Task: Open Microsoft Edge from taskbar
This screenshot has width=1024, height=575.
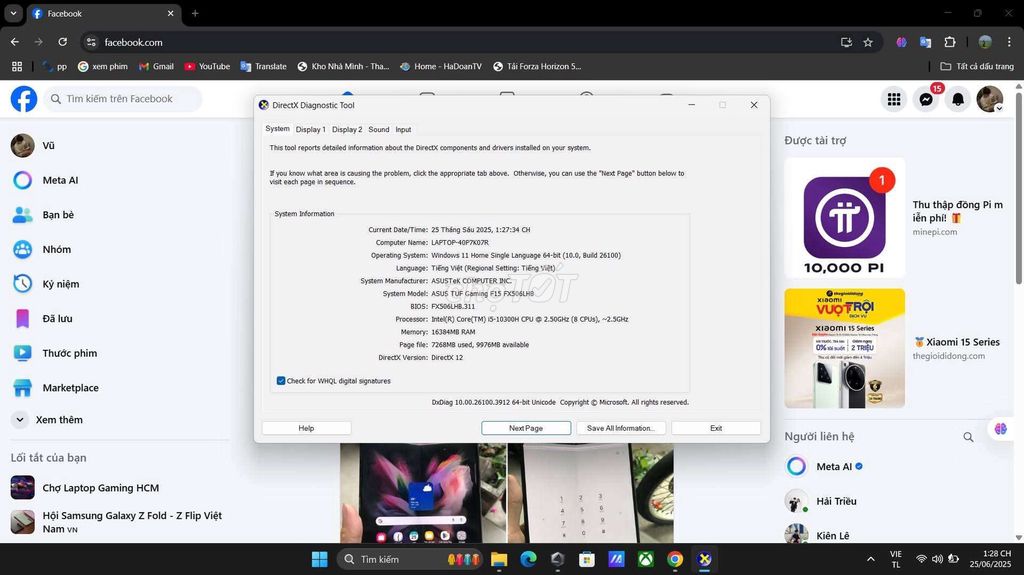Action: 528,559
